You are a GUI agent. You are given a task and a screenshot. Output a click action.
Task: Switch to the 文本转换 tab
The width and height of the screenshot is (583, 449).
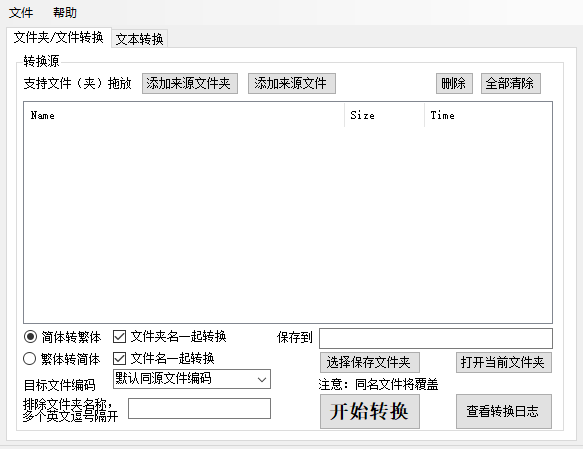coord(139,39)
